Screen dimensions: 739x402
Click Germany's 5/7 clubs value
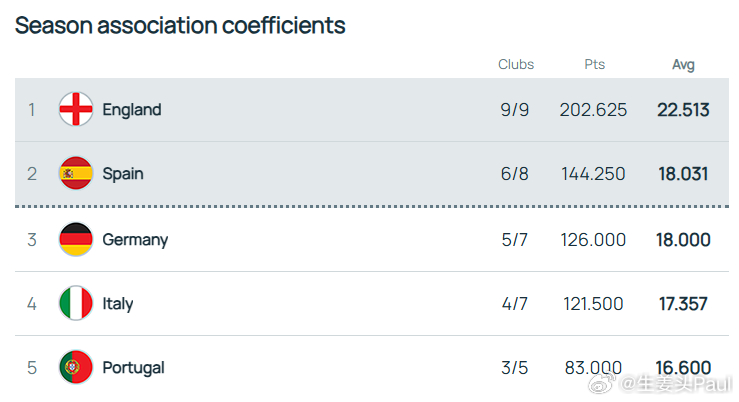[515, 239]
